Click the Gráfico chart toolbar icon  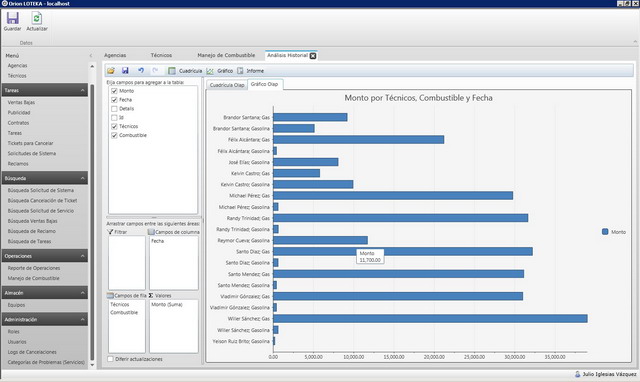pos(210,71)
